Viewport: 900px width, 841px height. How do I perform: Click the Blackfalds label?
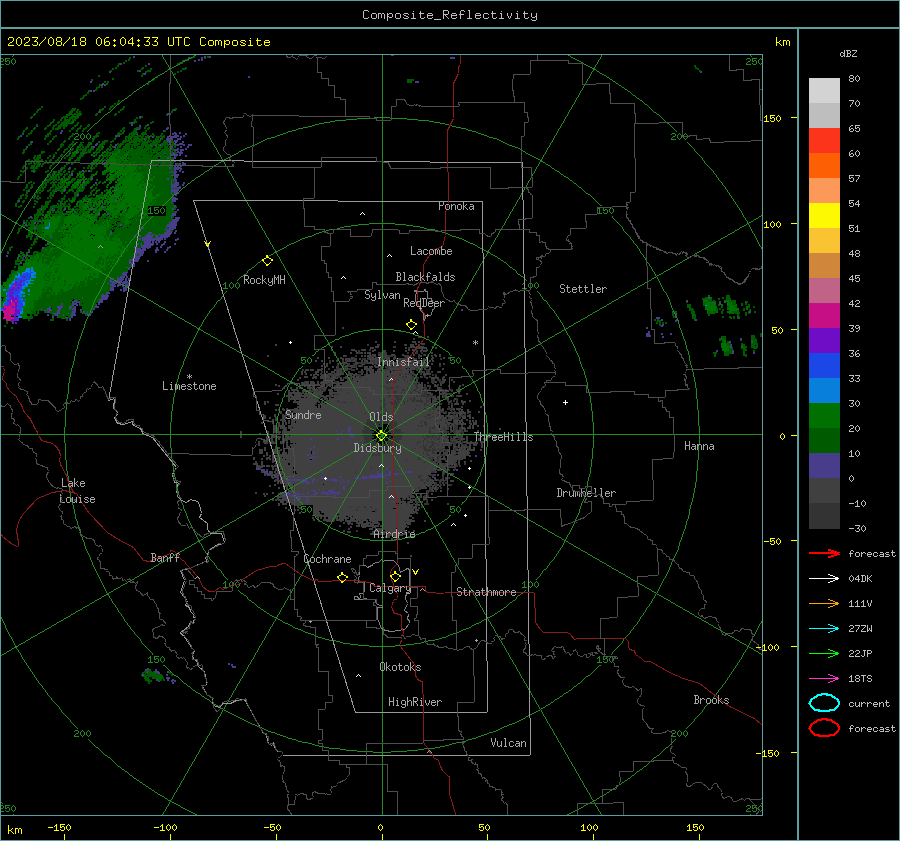coord(425,277)
